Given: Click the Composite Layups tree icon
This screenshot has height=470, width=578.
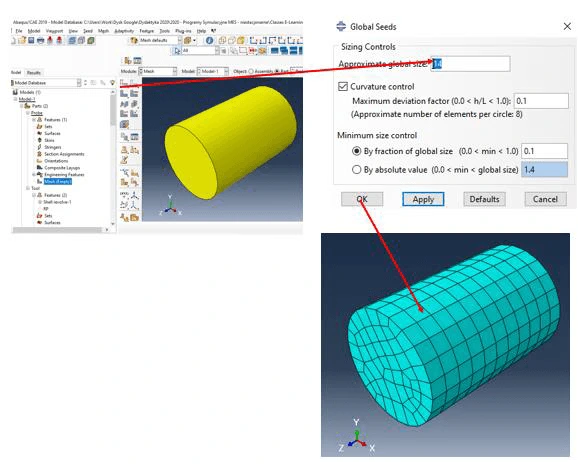Looking at the screenshot, I should [x=39, y=168].
